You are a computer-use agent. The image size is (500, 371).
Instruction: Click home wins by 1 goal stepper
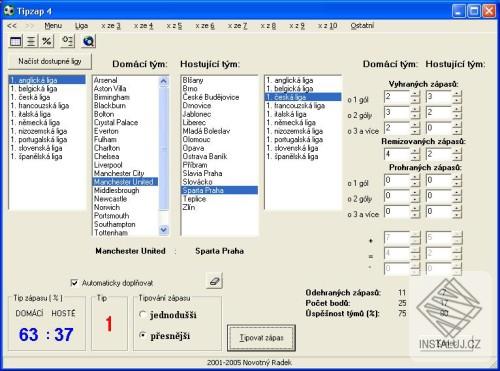[x=415, y=97]
